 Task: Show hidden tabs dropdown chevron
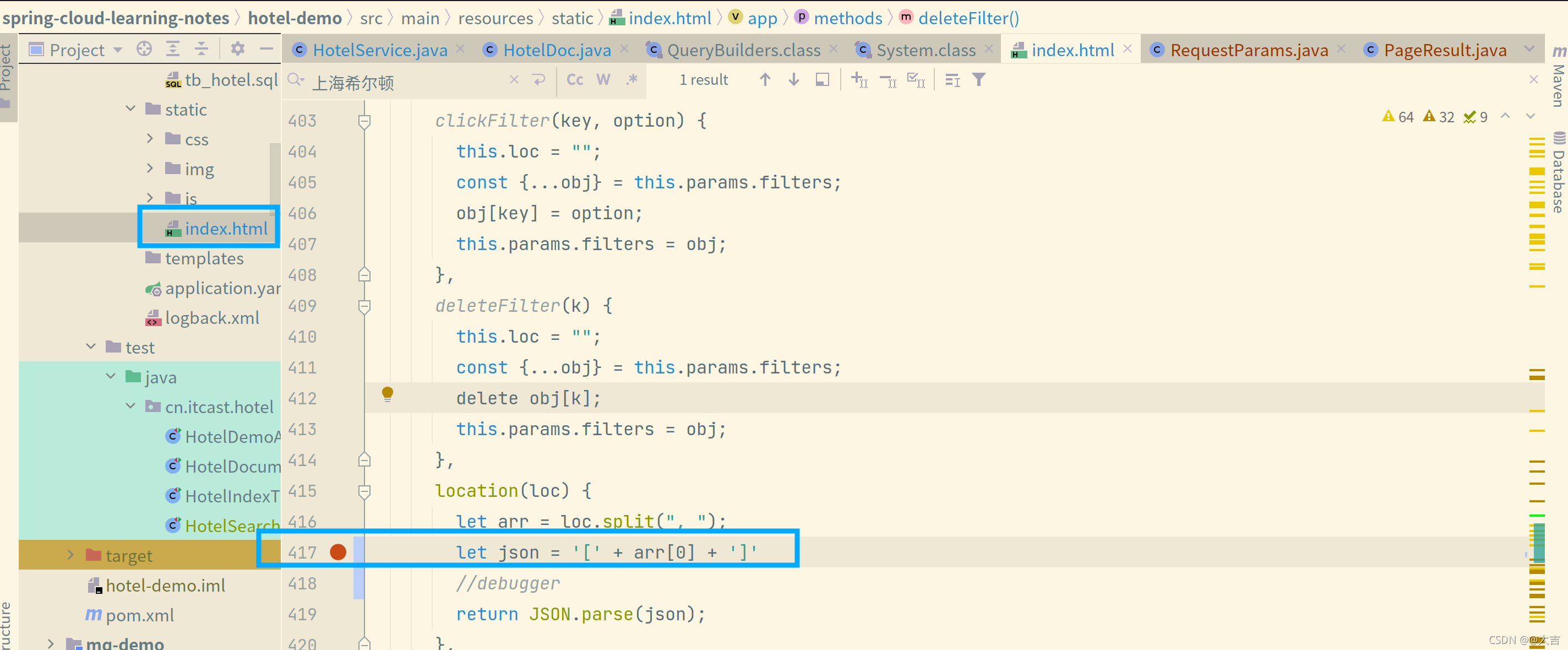click(x=1529, y=50)
